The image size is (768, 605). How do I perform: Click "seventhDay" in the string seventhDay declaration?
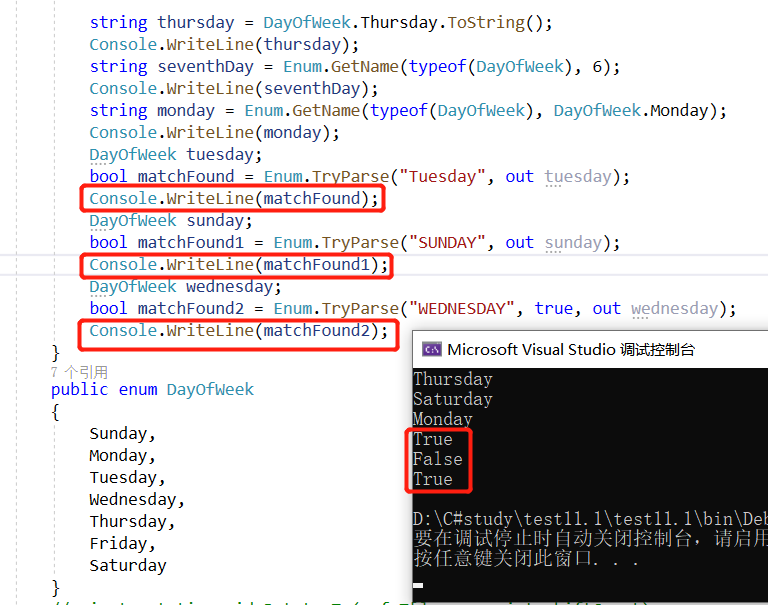[205, 67]
